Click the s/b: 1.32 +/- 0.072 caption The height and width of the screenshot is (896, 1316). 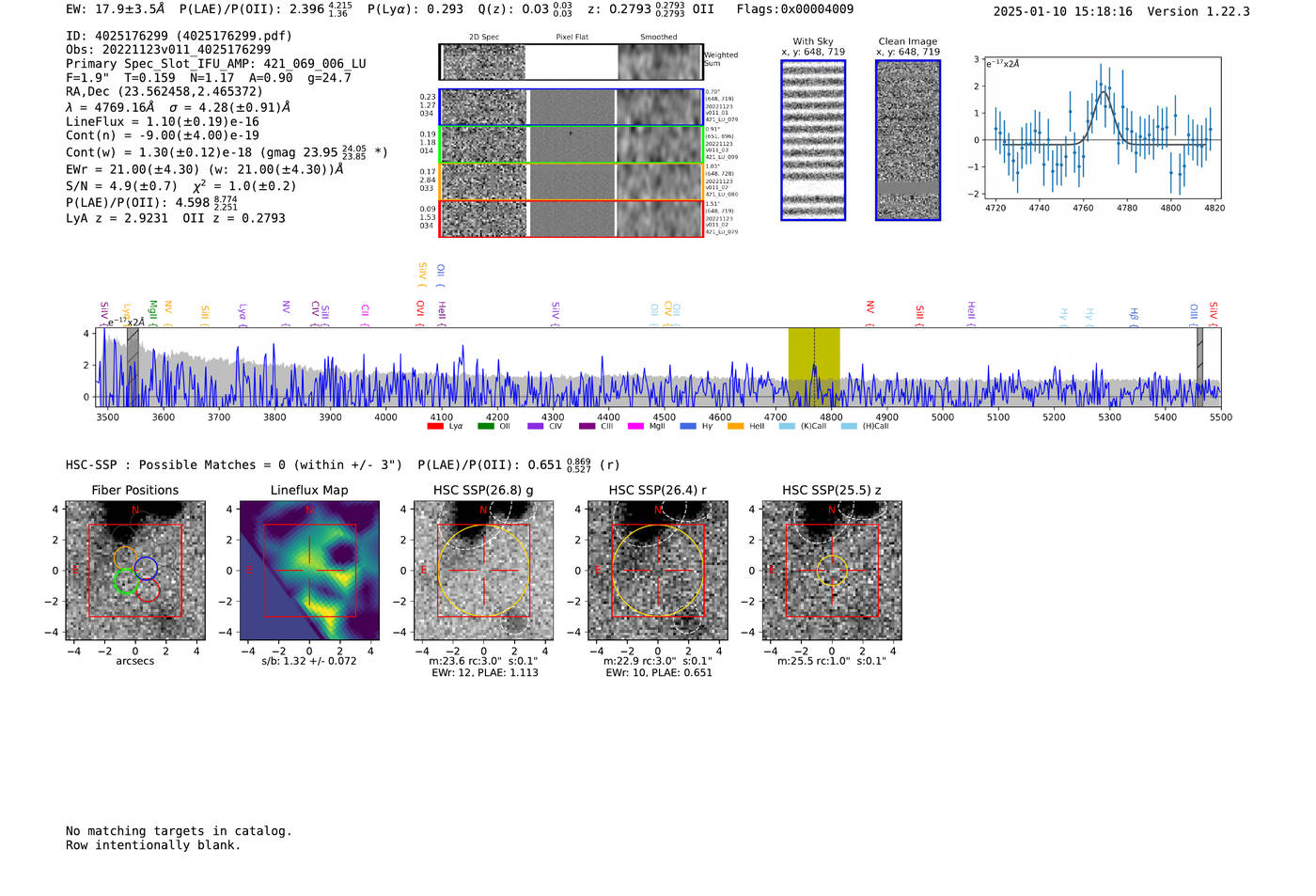(x=309, y=661)
